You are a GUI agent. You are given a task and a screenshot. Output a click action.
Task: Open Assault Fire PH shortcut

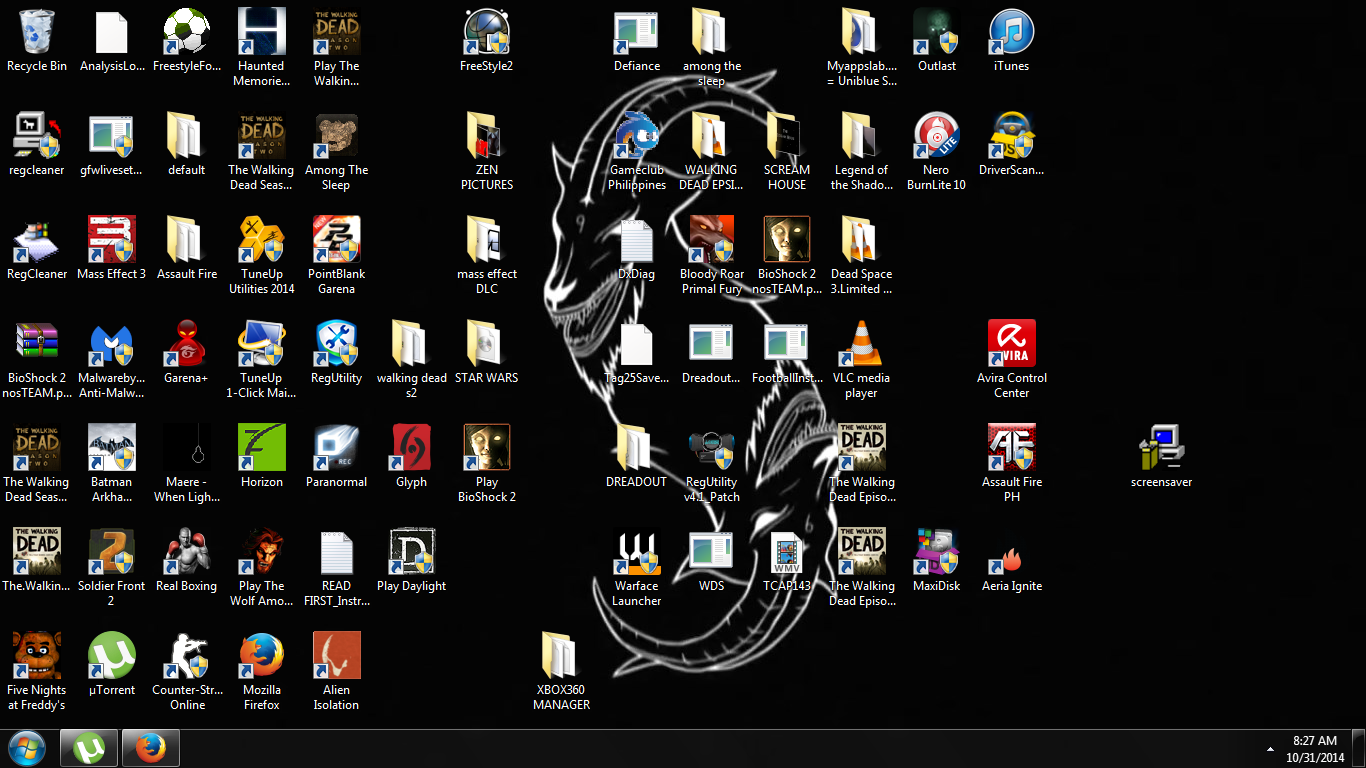[1012, 448]
